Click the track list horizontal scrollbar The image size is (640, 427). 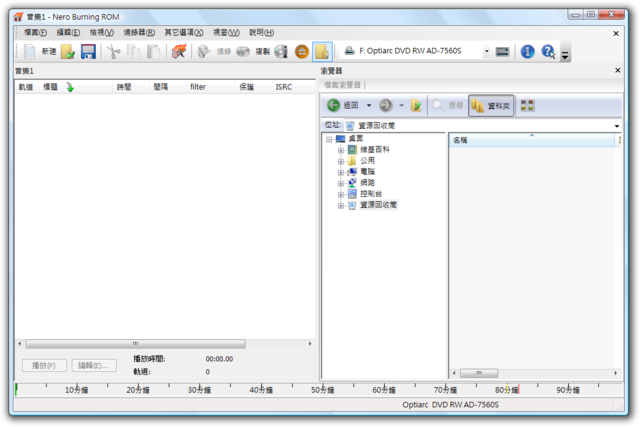(164, 344)
